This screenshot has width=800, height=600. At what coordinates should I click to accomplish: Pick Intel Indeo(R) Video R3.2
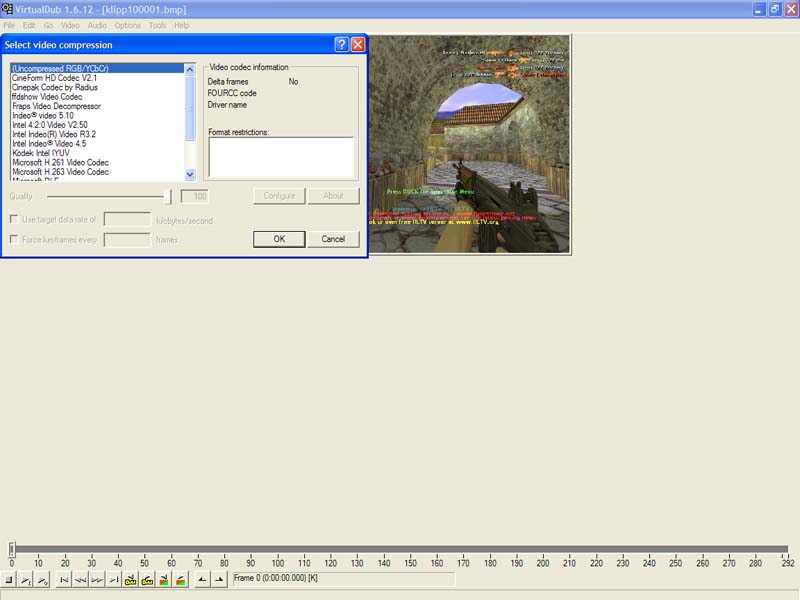pyautogui.click(x=97, y=134)
